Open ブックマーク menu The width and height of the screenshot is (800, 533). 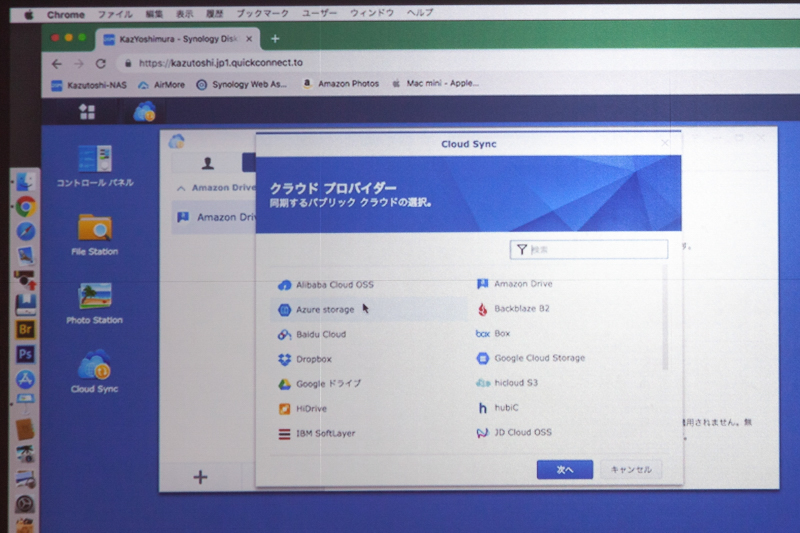click(x=262, y=13)
